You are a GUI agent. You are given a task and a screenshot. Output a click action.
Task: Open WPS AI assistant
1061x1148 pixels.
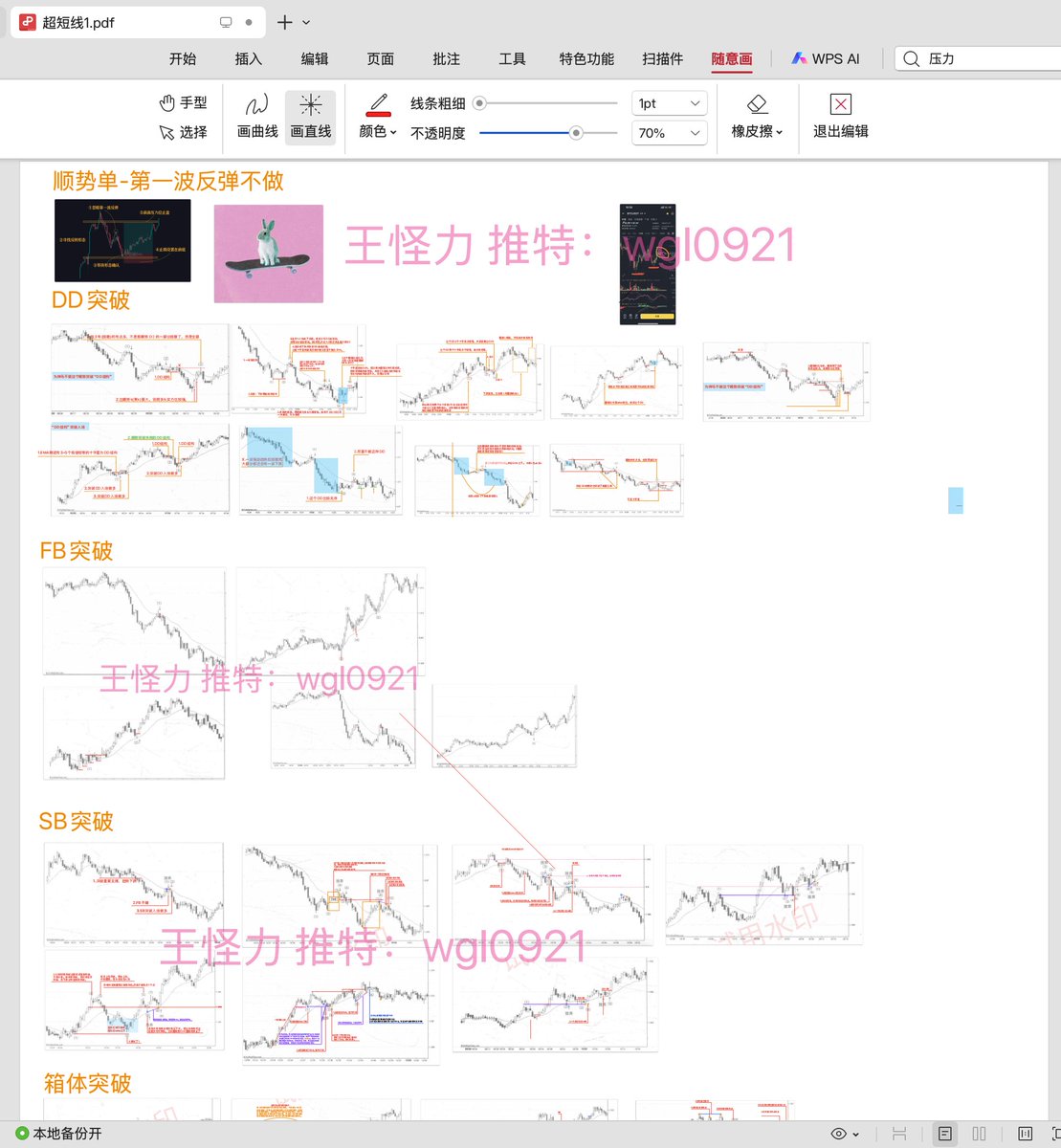click(824, 58)
